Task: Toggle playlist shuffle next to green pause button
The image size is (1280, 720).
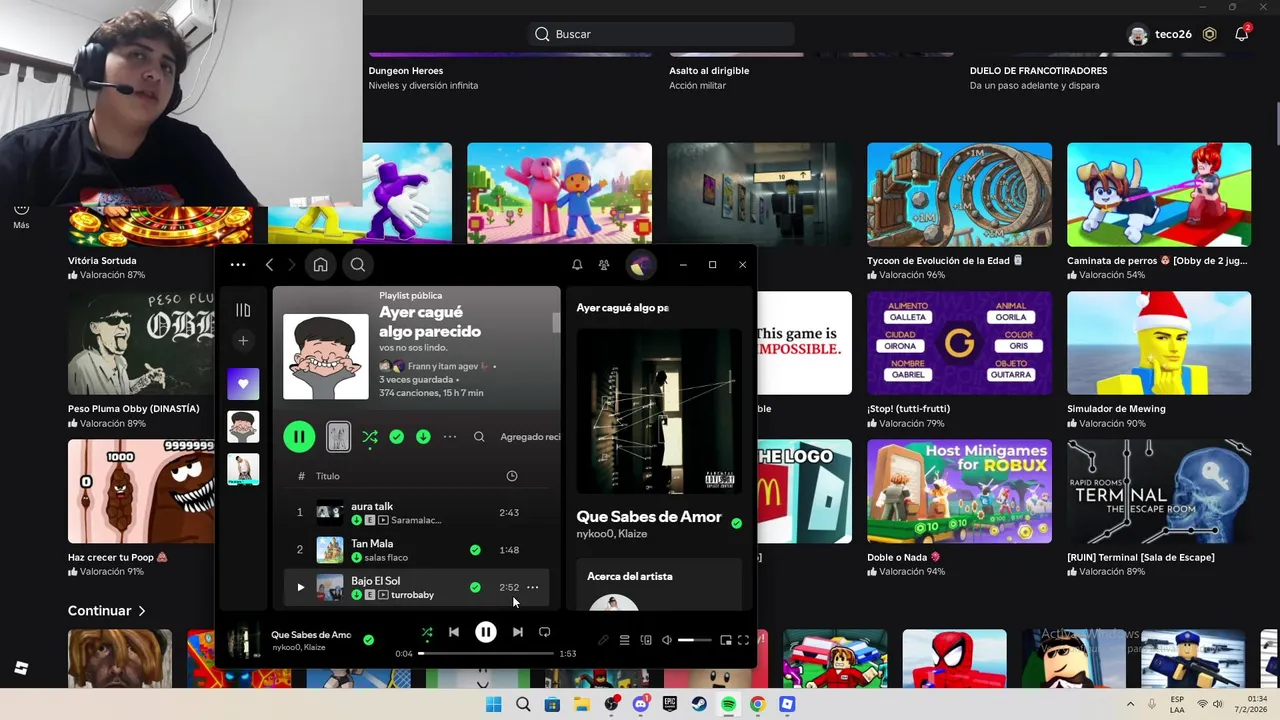Action: 370,437
